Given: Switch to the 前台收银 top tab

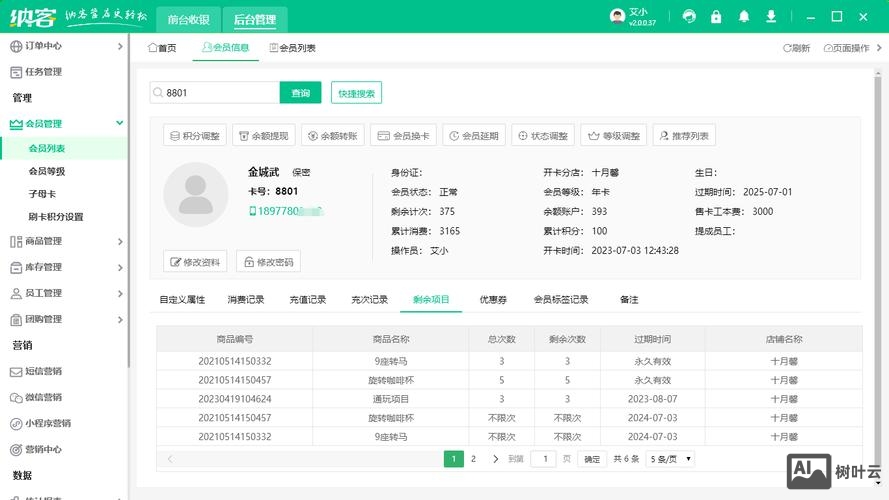Looking at the screenshot, I should pos(189,20).
